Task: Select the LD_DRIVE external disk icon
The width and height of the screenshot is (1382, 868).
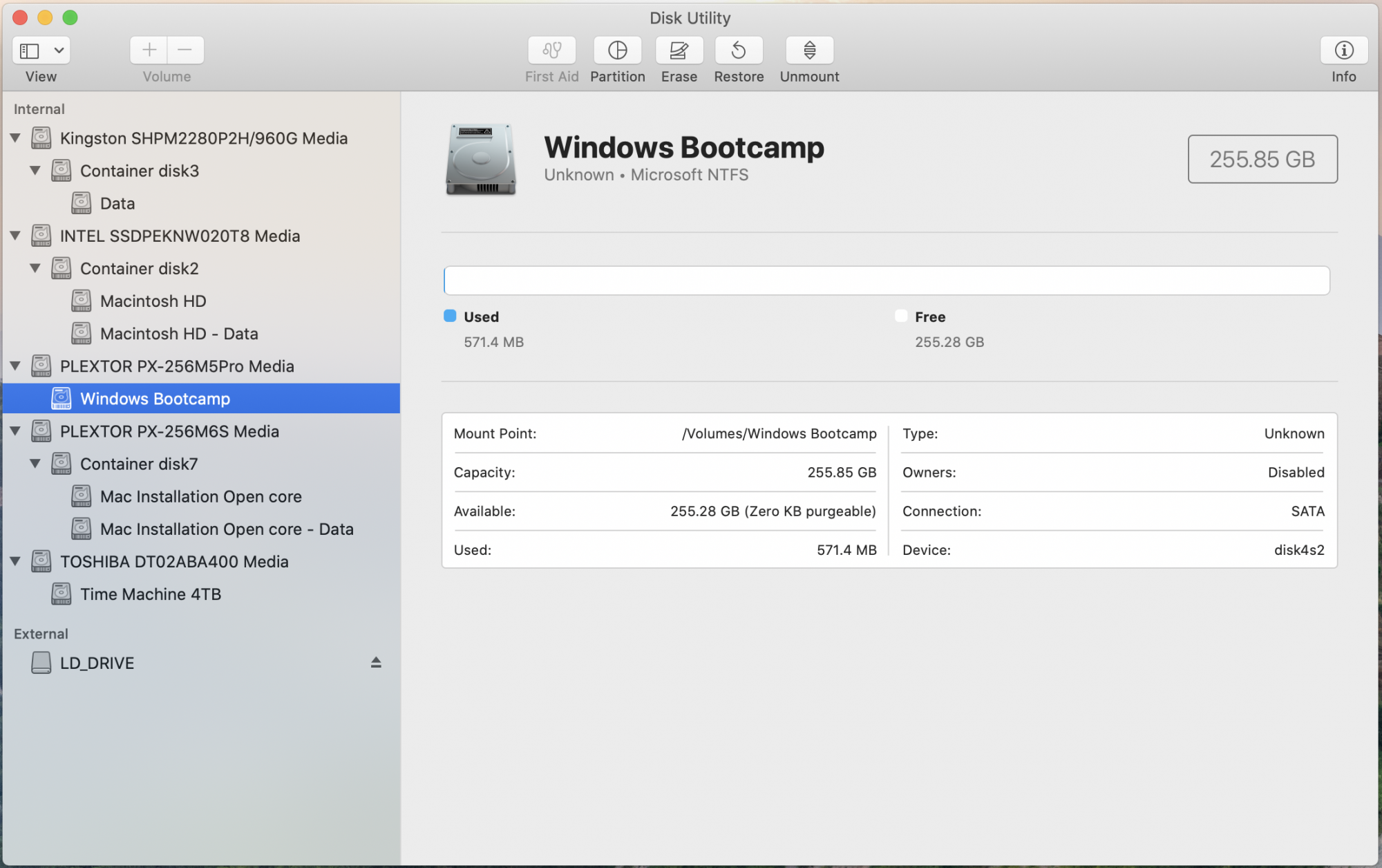Action: coord(41,663)
